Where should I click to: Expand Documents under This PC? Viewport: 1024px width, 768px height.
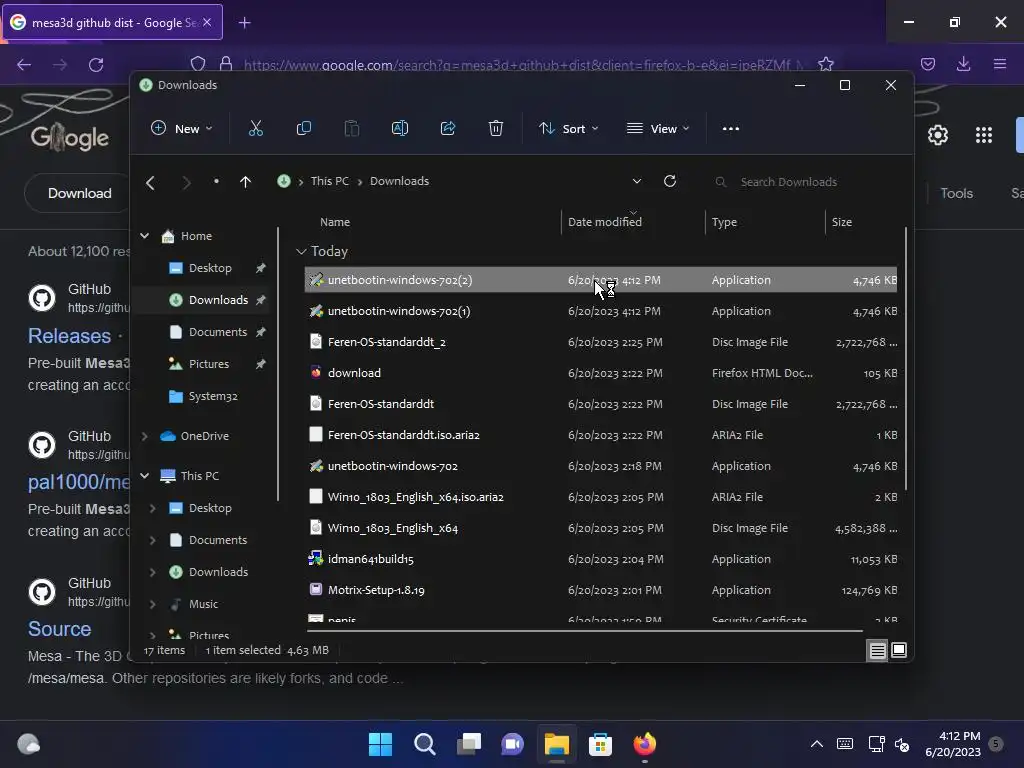tap(152, 540)
